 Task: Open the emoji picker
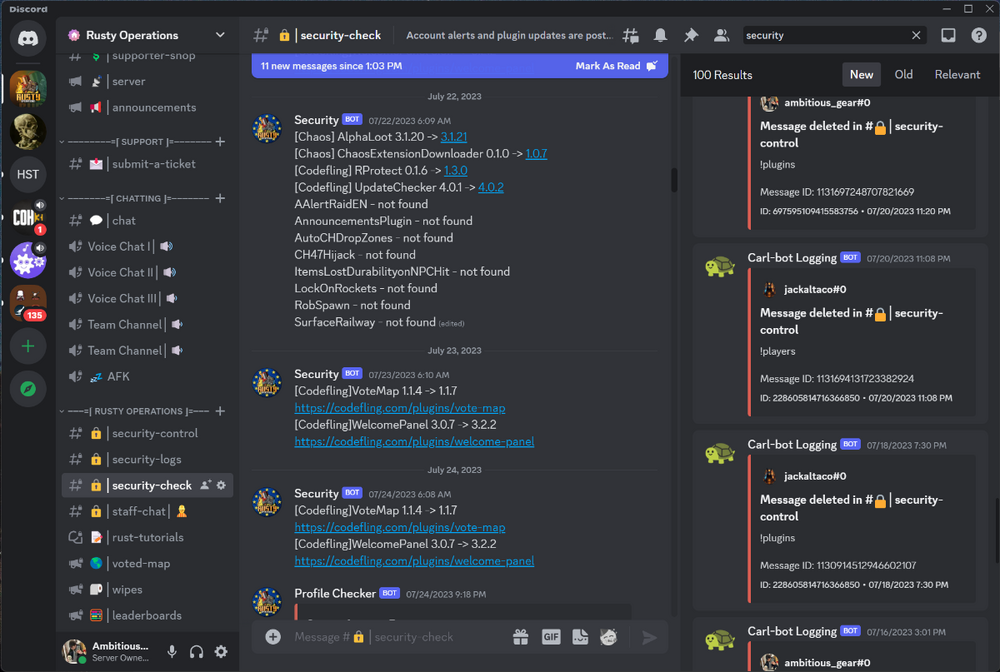[x=609, y=636]
